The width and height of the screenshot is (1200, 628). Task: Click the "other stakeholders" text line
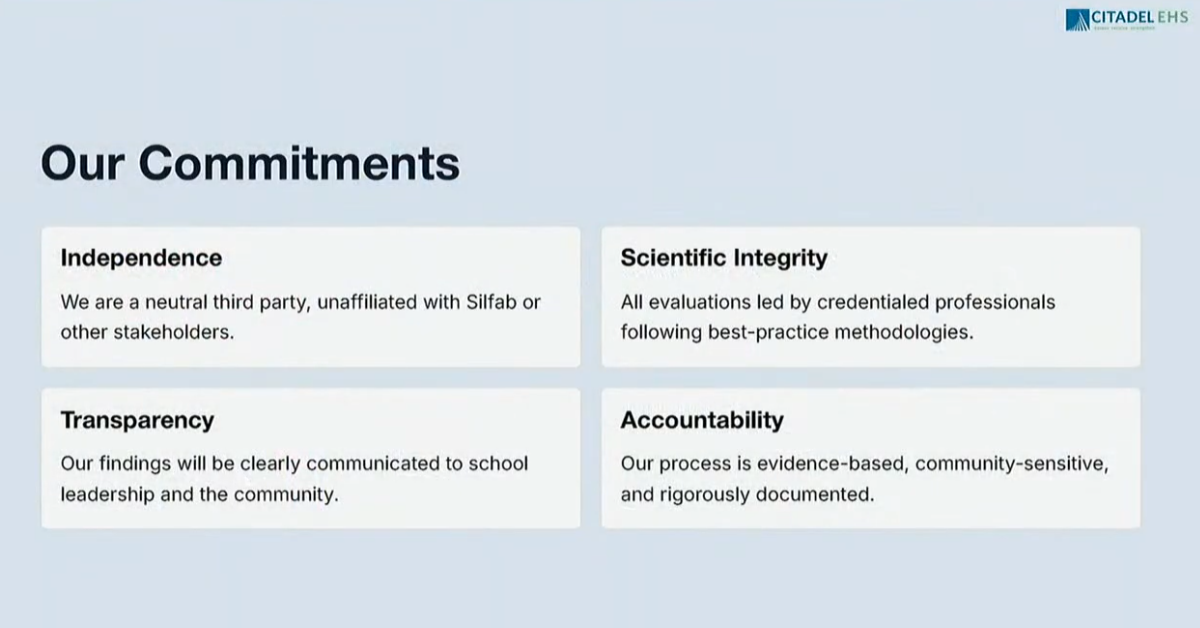147,332
